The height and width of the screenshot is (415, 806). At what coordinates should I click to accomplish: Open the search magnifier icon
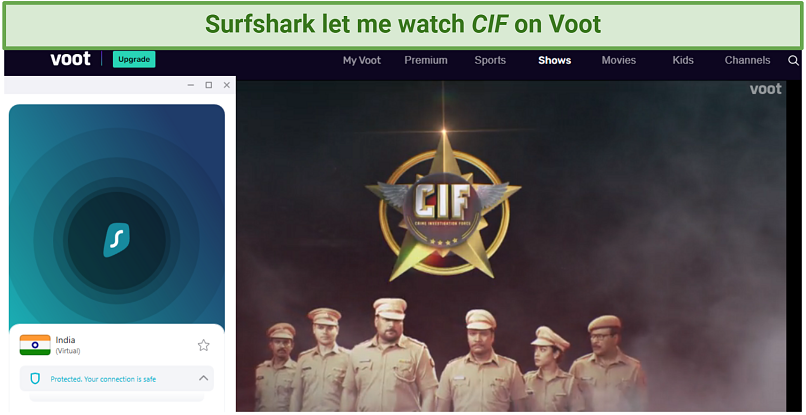click(x=793, y=61)
